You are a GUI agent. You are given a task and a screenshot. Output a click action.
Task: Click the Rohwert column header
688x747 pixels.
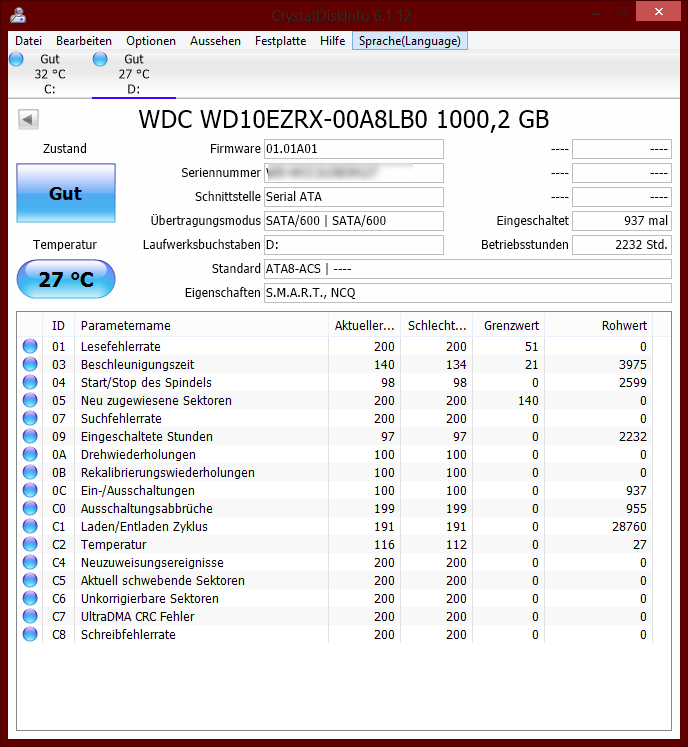598,326
